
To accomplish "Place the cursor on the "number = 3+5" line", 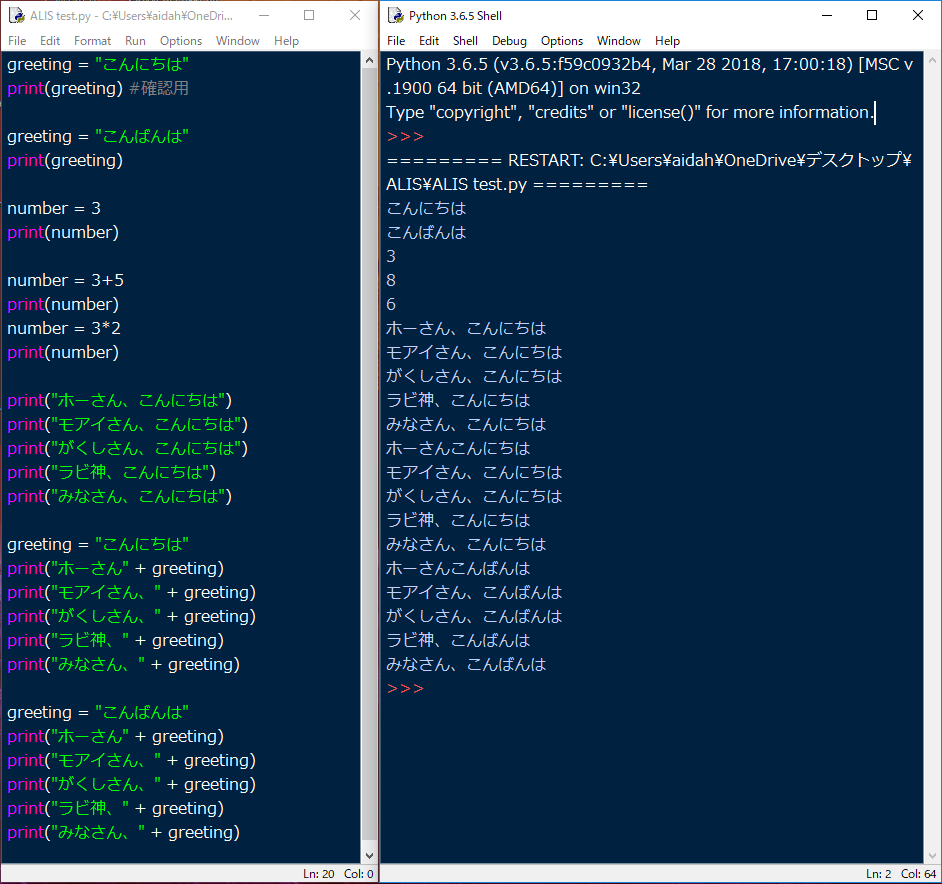I will coord(72,281).
